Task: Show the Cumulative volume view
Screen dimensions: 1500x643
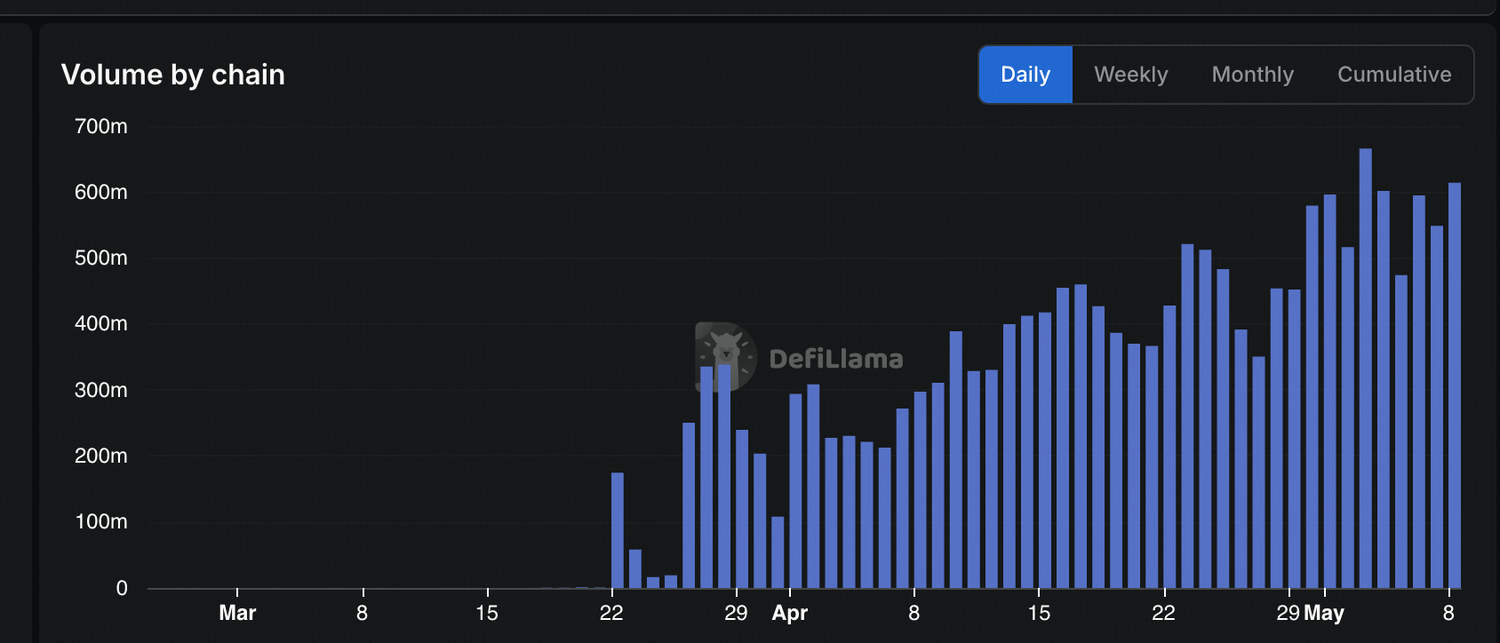Action: (x=1394, y=74)
